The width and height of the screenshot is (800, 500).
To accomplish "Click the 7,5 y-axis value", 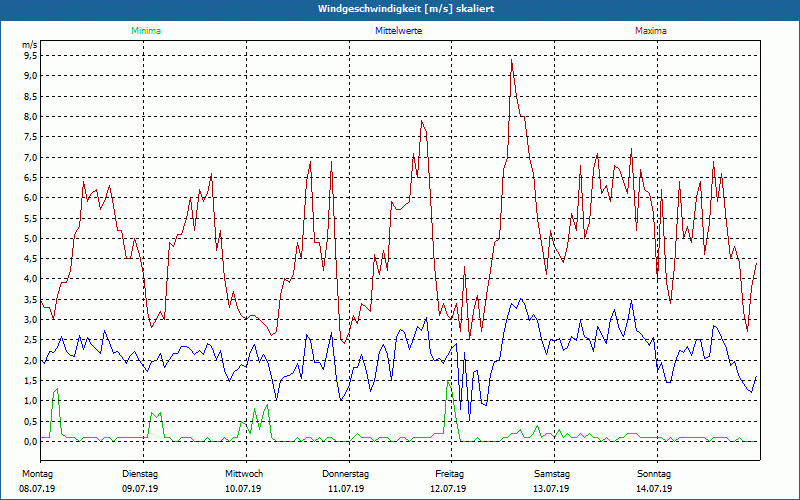I will click(x=30, y=137).
